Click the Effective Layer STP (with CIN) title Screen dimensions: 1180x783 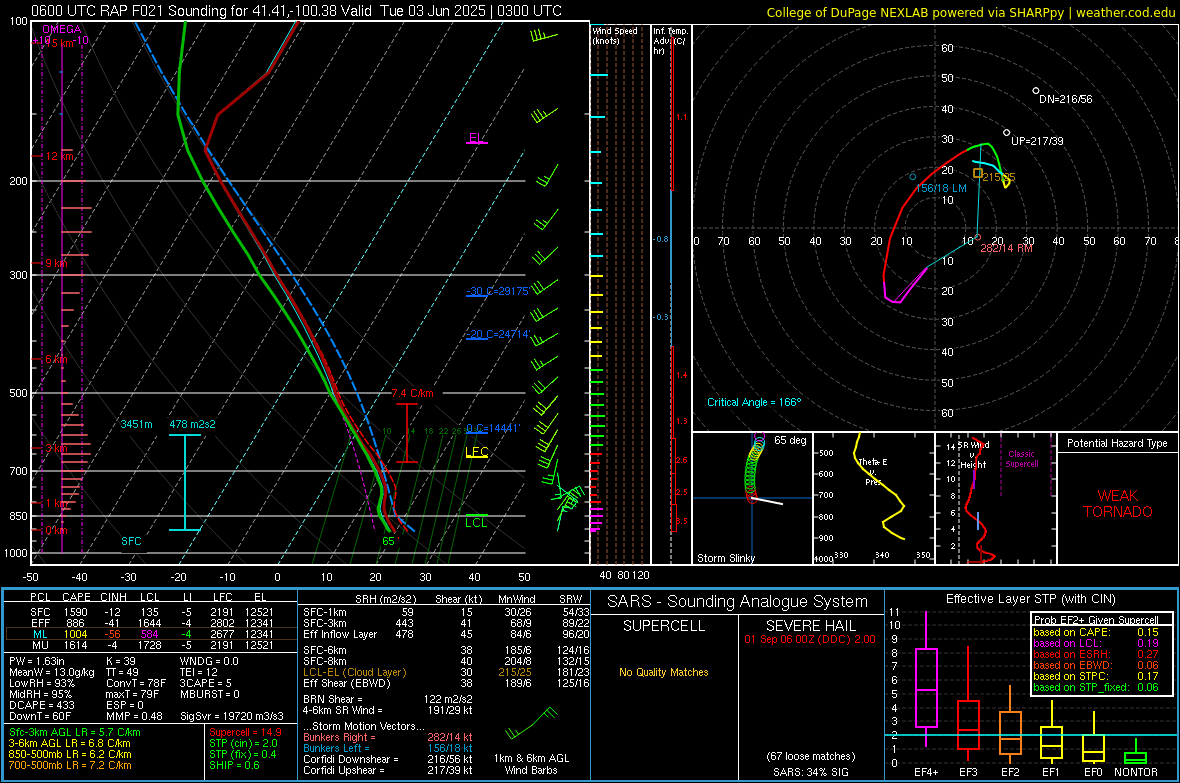[x=1030, y=599]
